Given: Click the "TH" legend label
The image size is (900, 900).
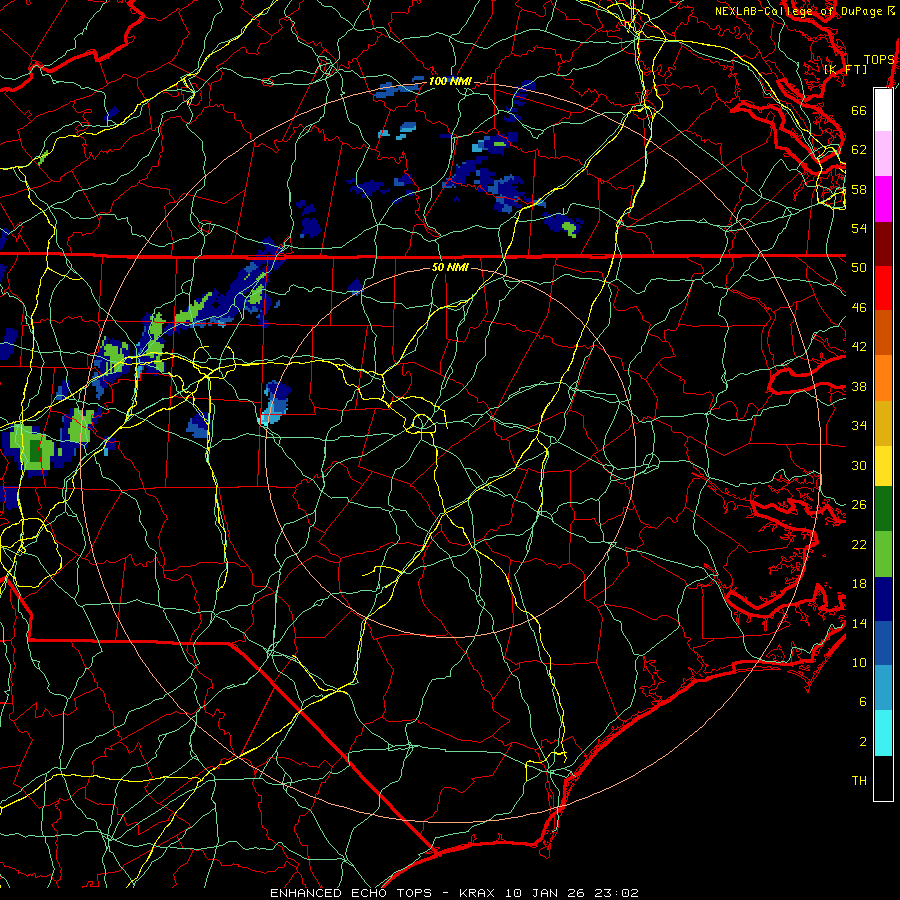Looking at the screenshot, I should [x=859, y=781].
